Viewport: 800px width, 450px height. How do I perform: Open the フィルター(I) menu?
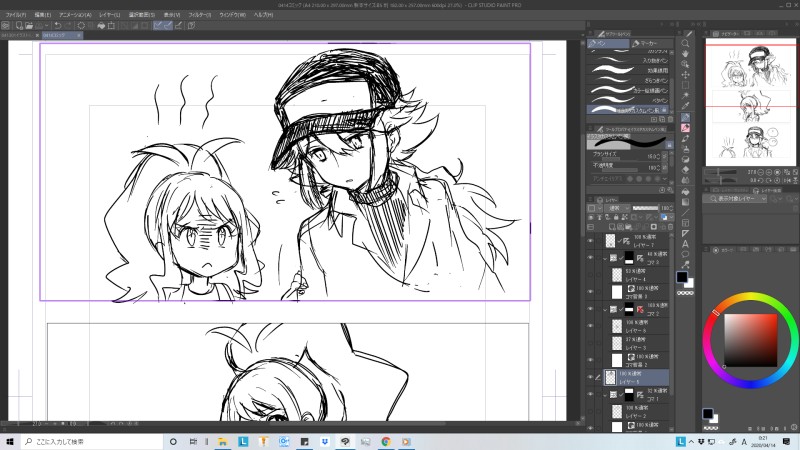(199, 15)
